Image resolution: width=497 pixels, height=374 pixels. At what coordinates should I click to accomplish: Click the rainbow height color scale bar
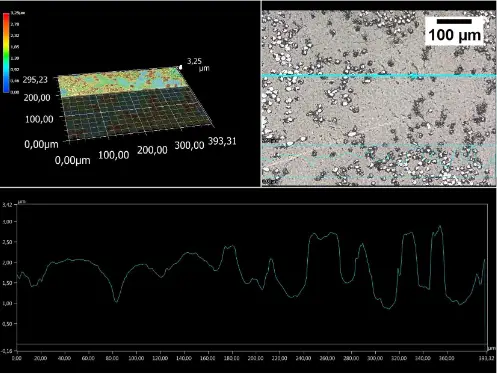[6, 52]
